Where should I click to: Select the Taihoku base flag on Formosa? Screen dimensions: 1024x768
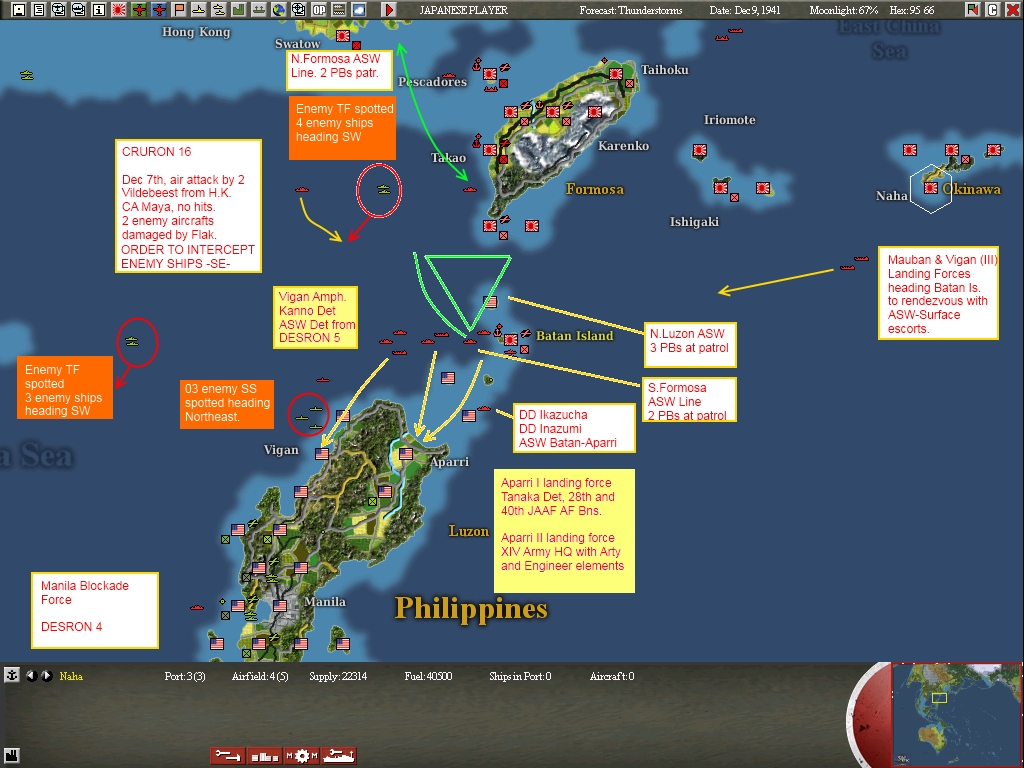click(x=616, y=74)
